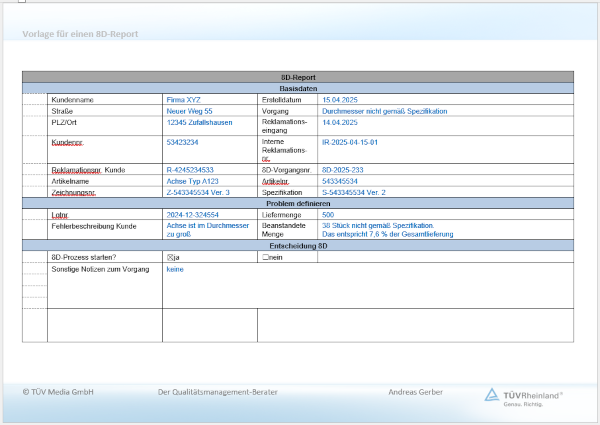Click the Erstelldatum value 15.04.2025
Viewport: 600px width, 425px height.
(340, 100)
